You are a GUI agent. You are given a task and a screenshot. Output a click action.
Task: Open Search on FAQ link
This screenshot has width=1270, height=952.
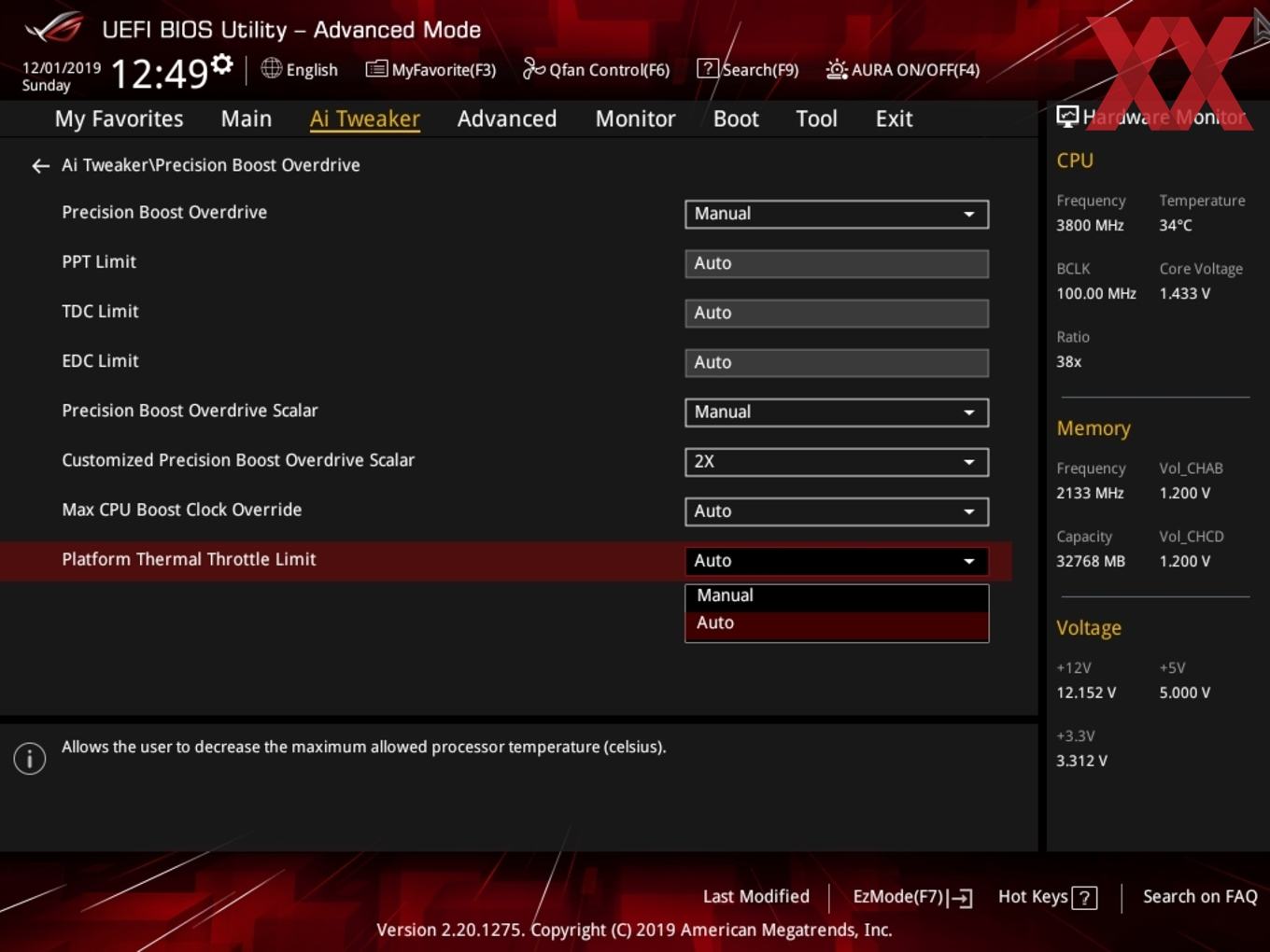[1200, 897]
